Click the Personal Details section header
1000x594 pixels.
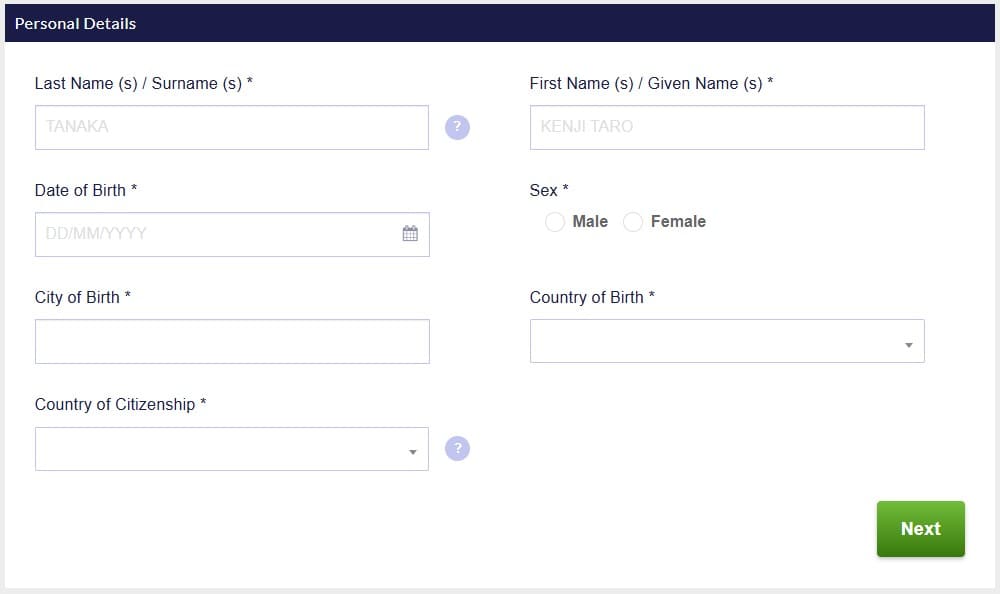[76, 23]
